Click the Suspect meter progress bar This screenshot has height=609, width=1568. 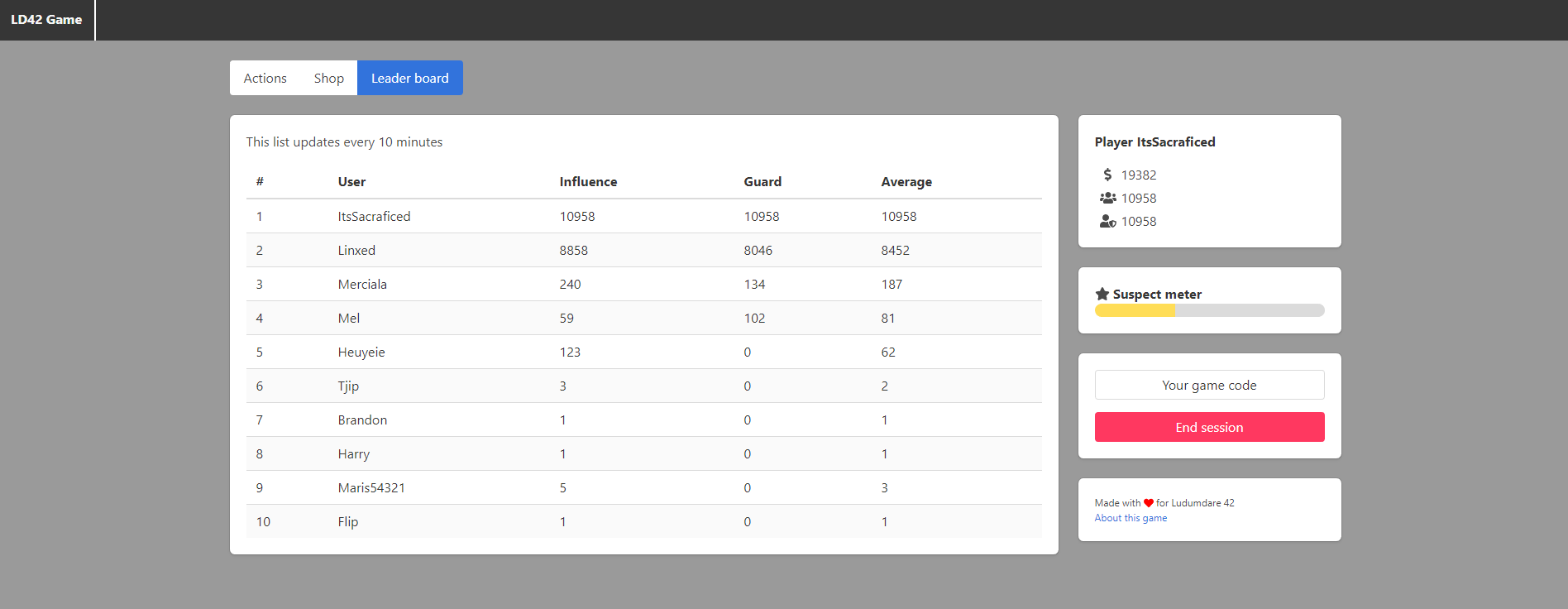(1209, 310)
